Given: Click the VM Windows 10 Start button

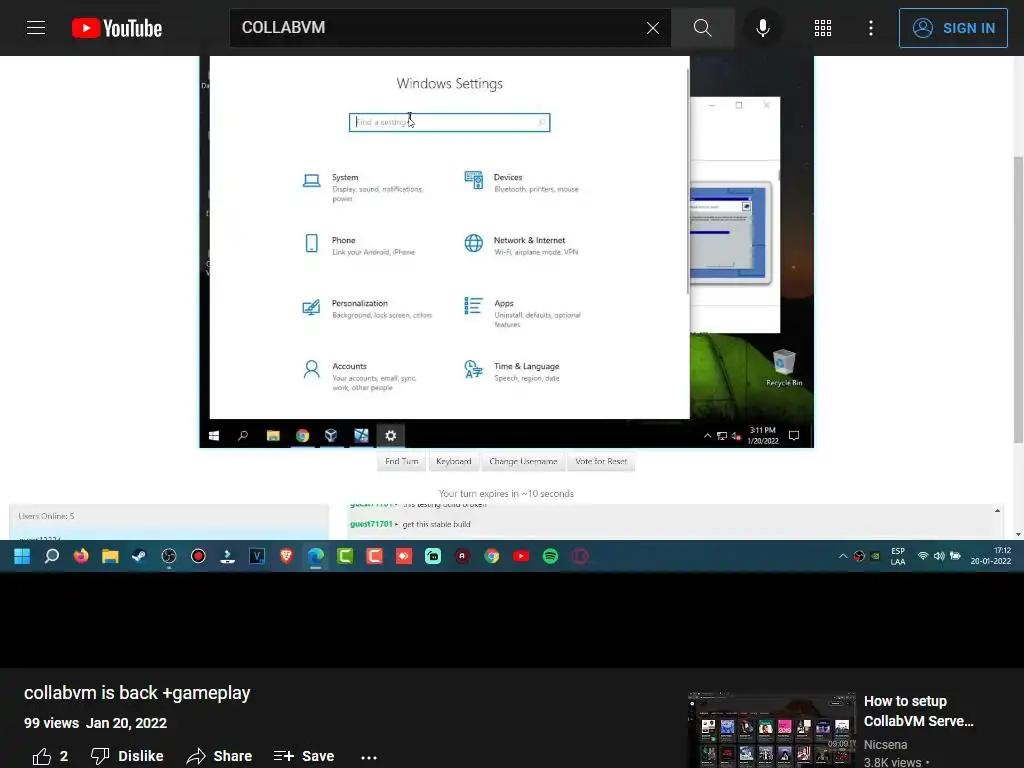Looking at the screenshot, I should (x=214, y=436).
